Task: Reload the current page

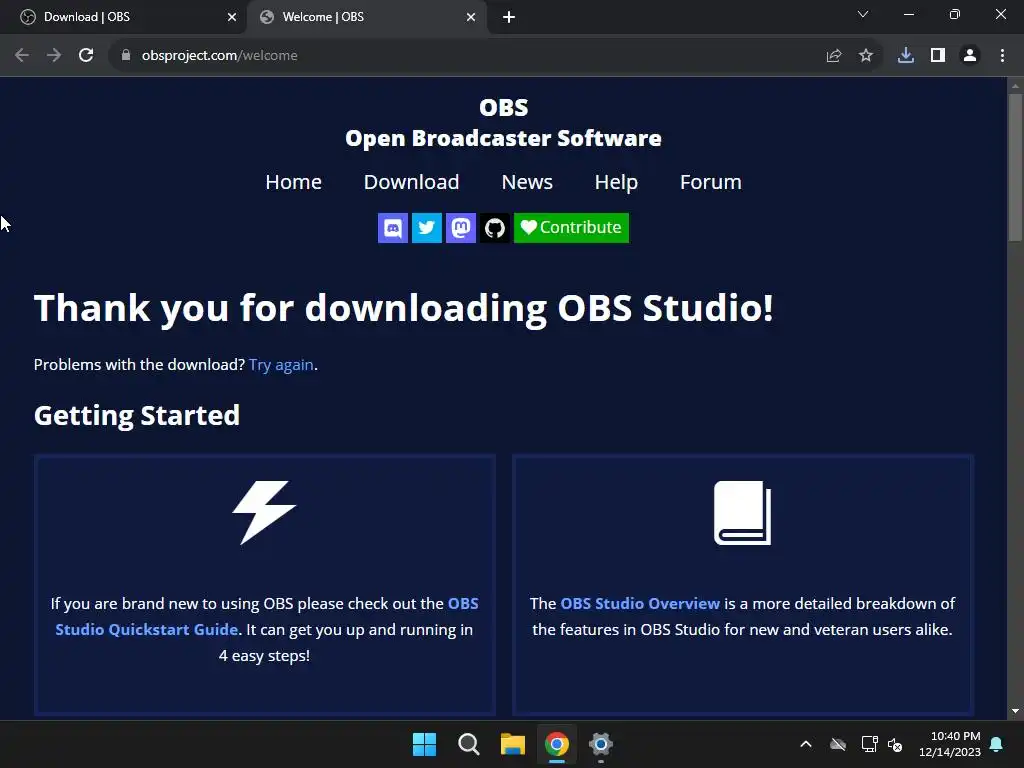Action: 86,56
